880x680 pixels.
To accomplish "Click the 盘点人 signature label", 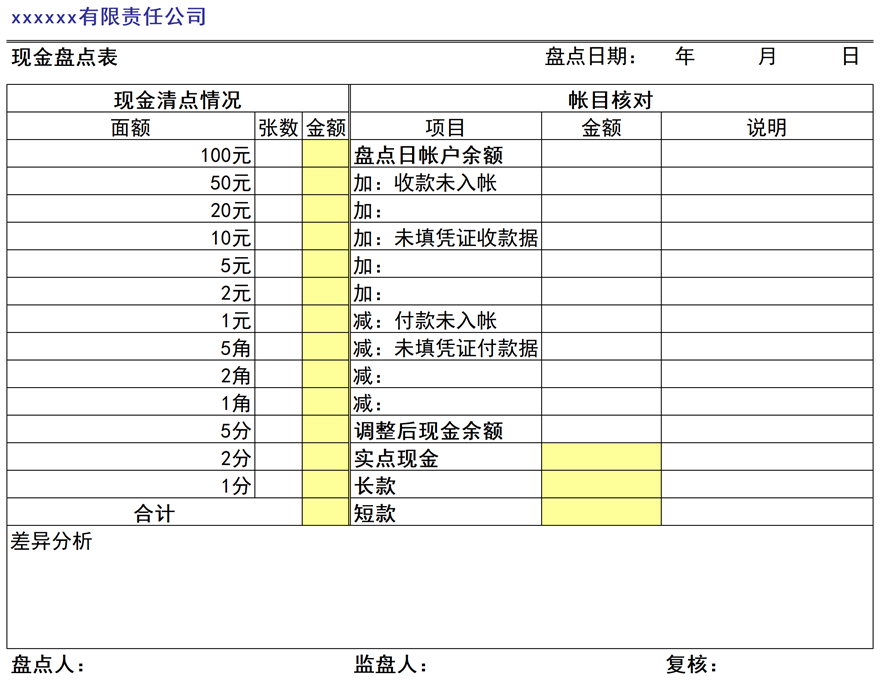I will (48, 665).
